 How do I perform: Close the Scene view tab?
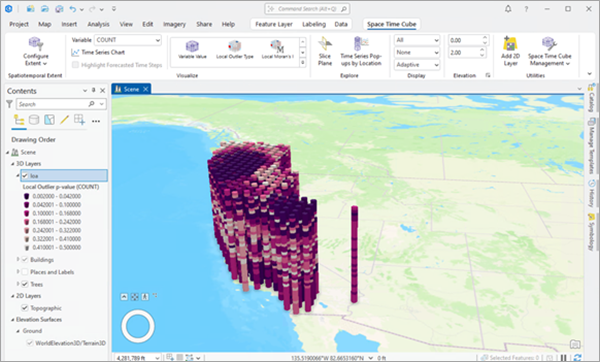[145, 89]
